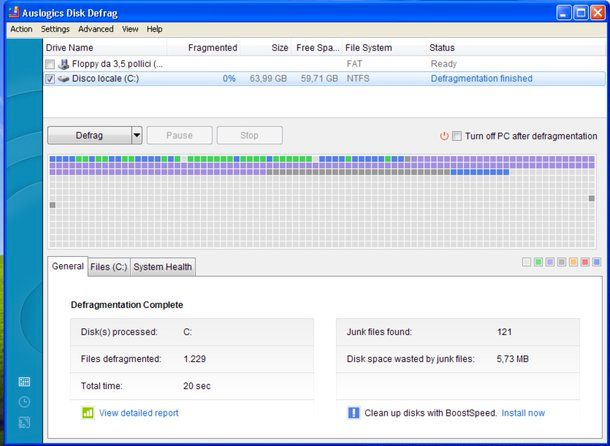Click the Pause button
610x446 pixels.
179,135
